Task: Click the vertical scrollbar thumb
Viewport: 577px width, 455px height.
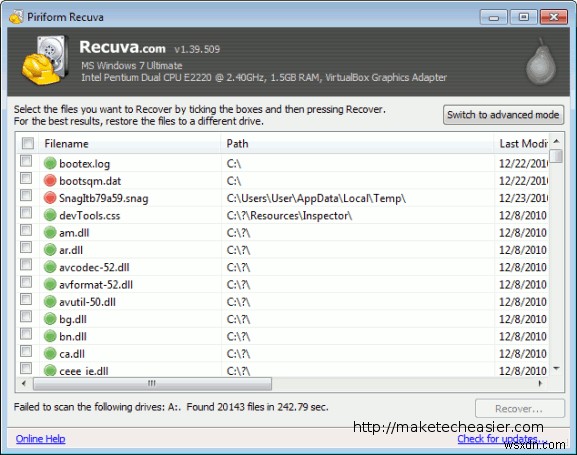Action: coord(557,155)
